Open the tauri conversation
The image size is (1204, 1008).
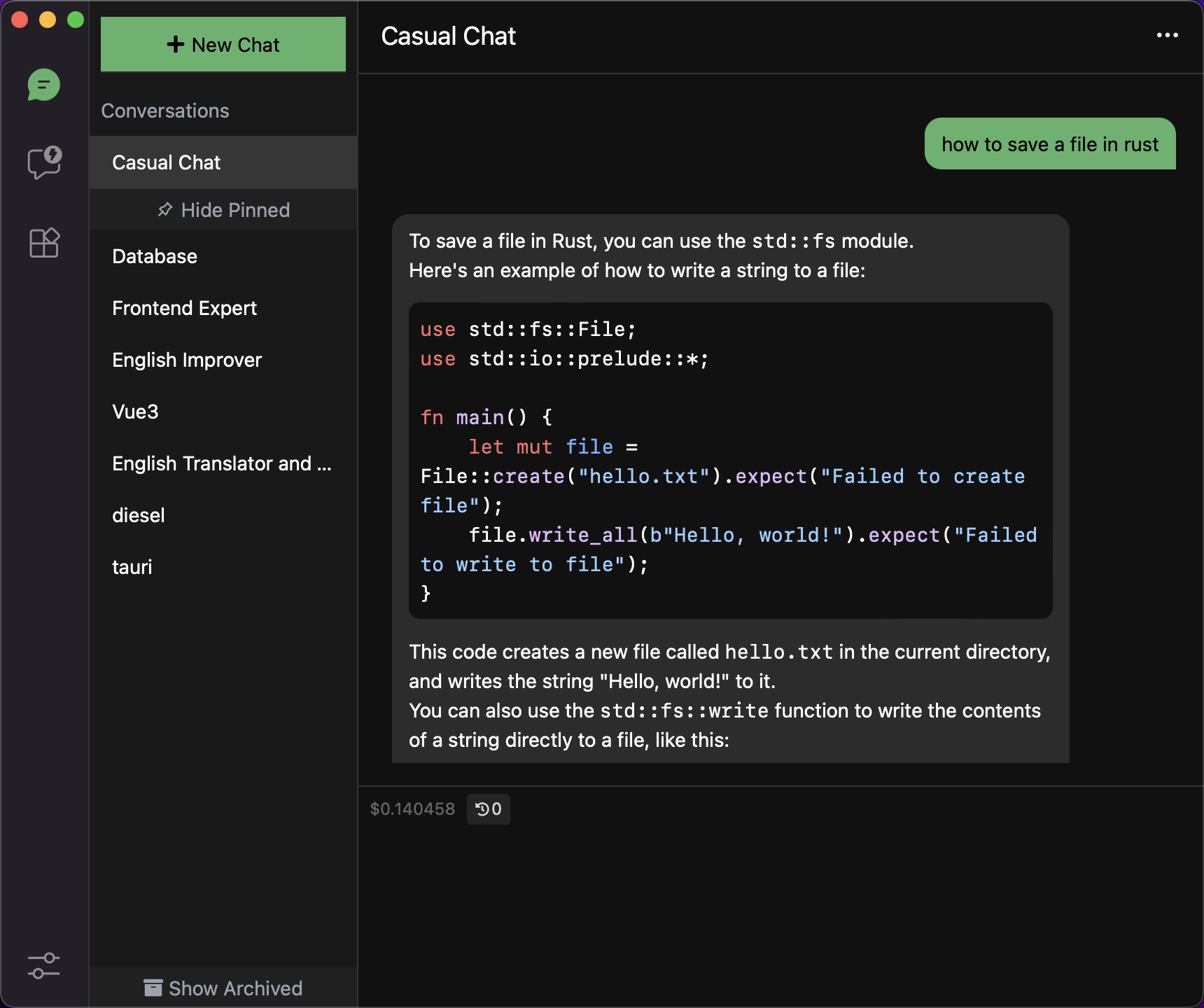(223, 567)
